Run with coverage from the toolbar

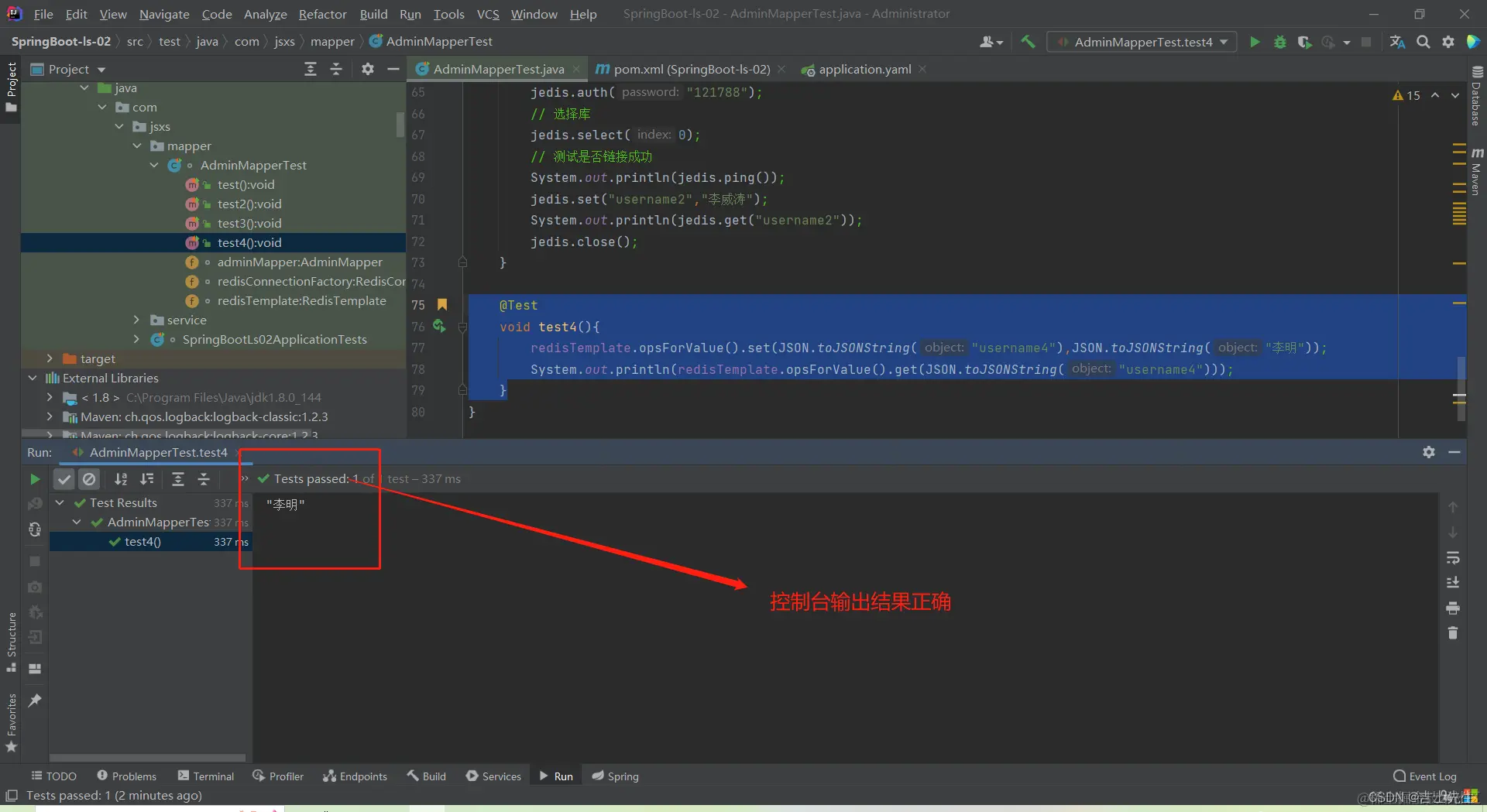pos(1304,42)
